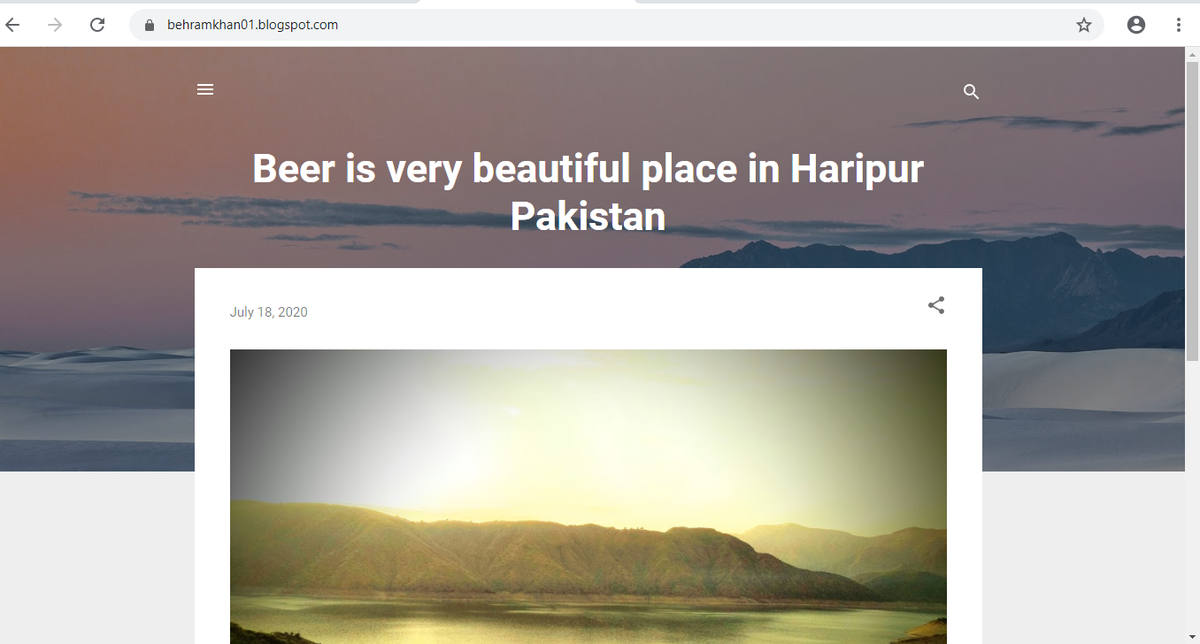The image size is (1200, 644).
Task: Click the page vertical scrollbar thumb
Action: pyautogui.click(x=1191, y=210)
